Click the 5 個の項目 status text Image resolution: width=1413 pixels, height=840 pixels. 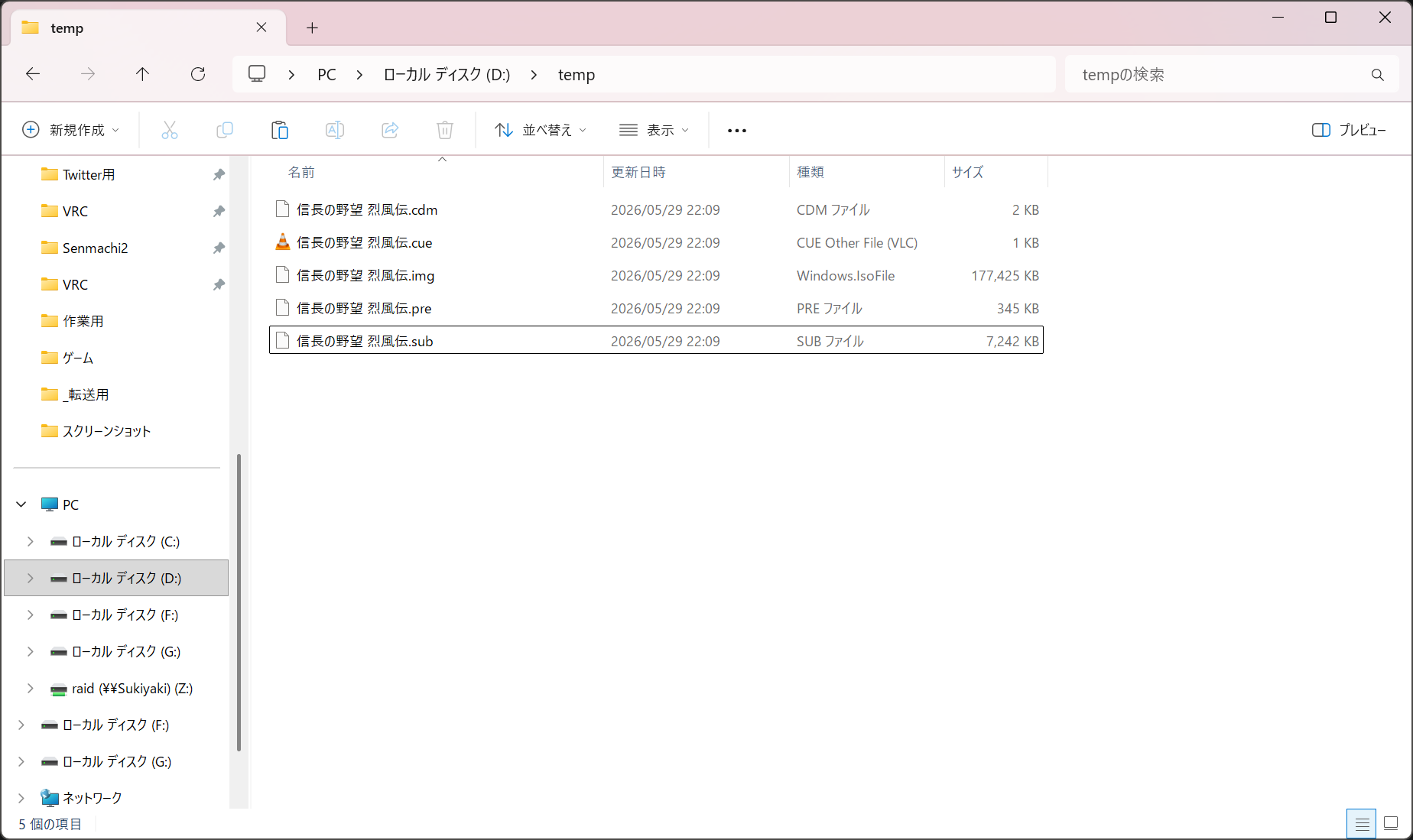[50, 824]
